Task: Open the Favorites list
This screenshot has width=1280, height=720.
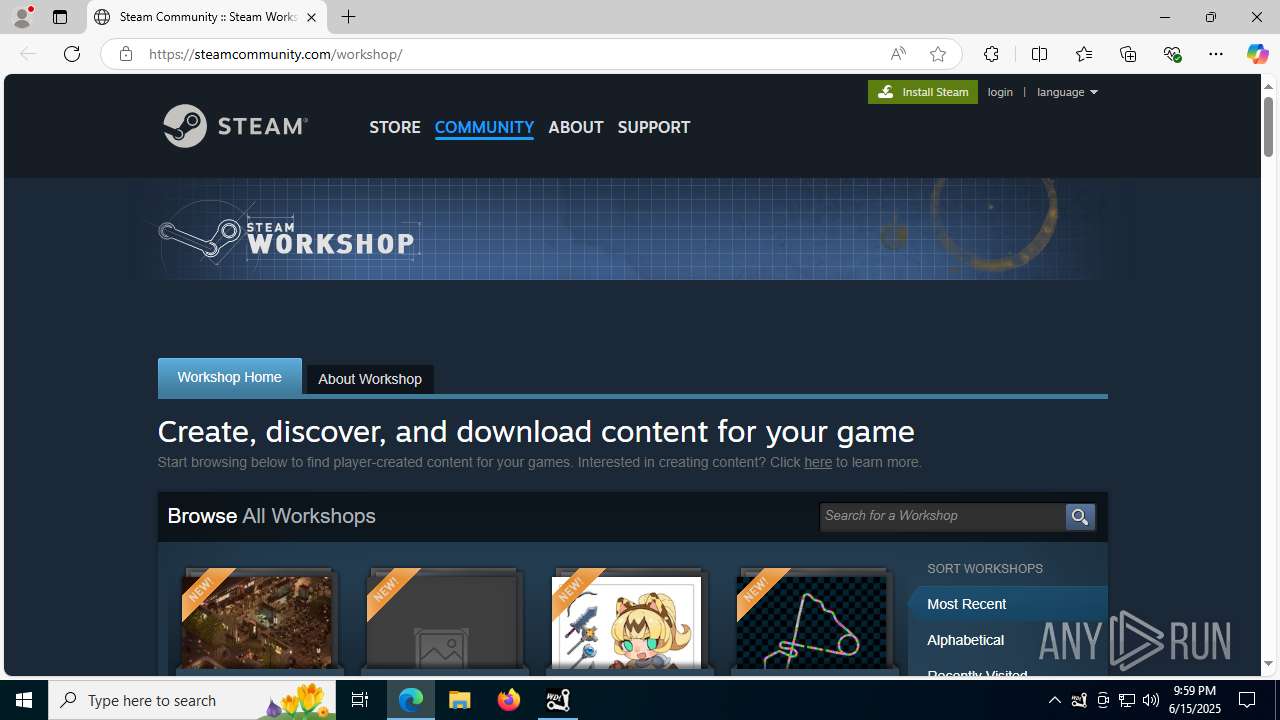Action: pyautogui.click(x=1084, y=54)
